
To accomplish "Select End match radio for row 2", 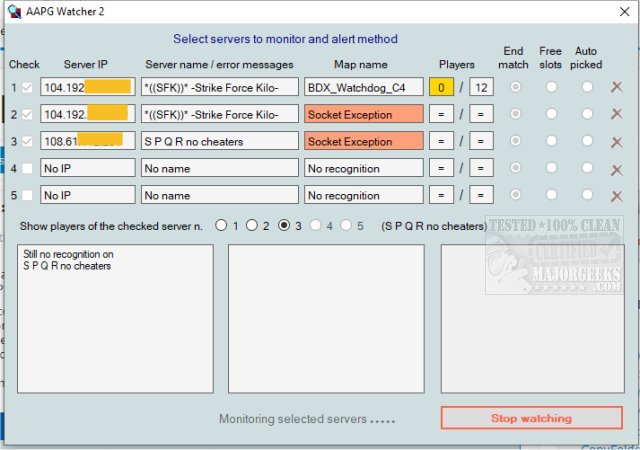I will click(516, 114).
